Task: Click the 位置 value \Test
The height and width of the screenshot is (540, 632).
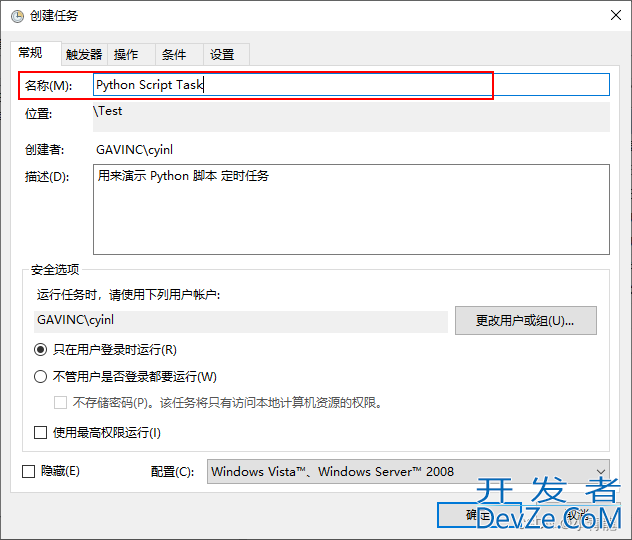Action: pos(108,111)
